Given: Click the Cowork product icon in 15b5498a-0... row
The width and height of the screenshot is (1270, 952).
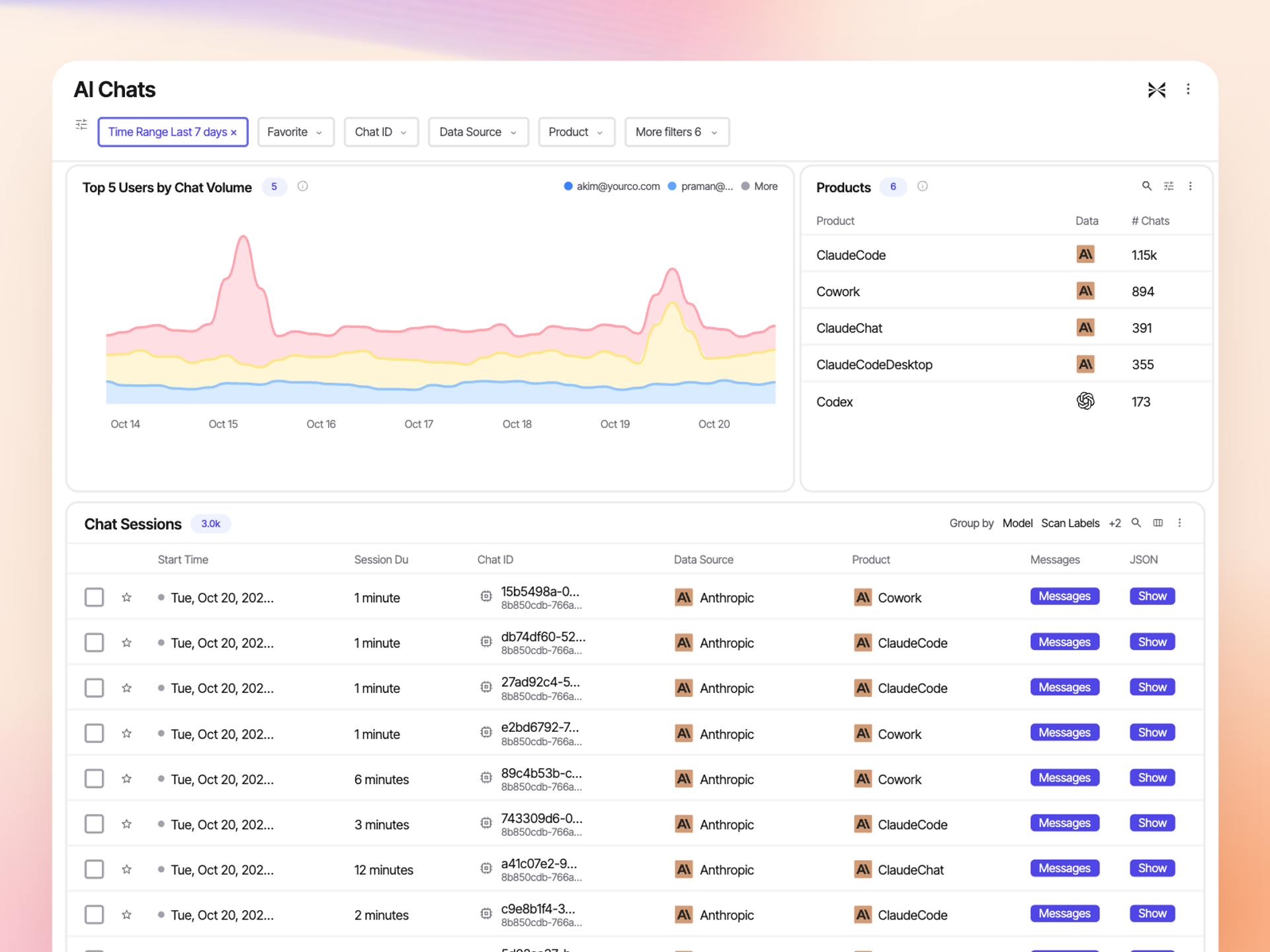Looking at the screenshot, I should click(863, 597).
